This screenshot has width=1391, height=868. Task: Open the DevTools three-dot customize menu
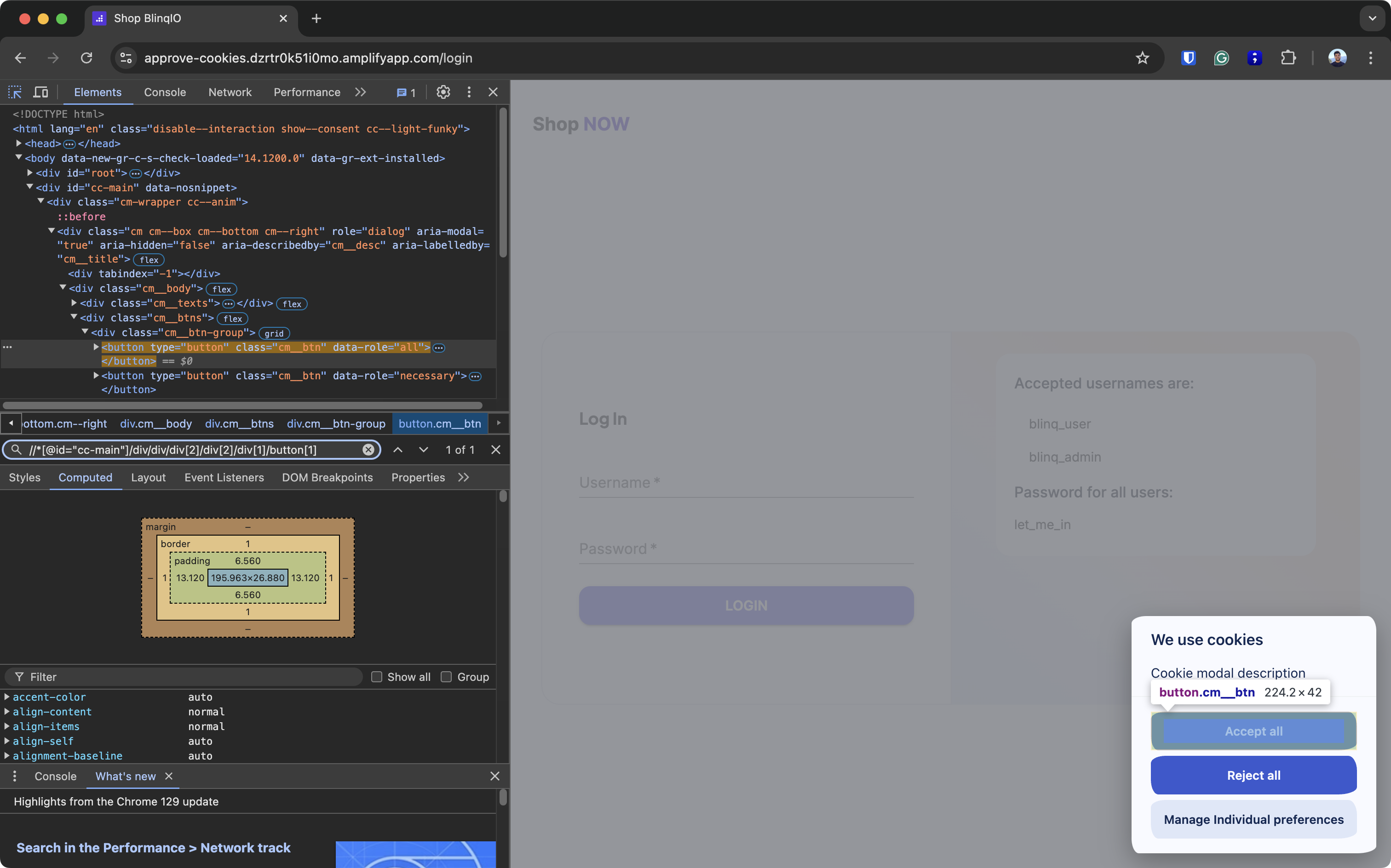coord(469,92)
